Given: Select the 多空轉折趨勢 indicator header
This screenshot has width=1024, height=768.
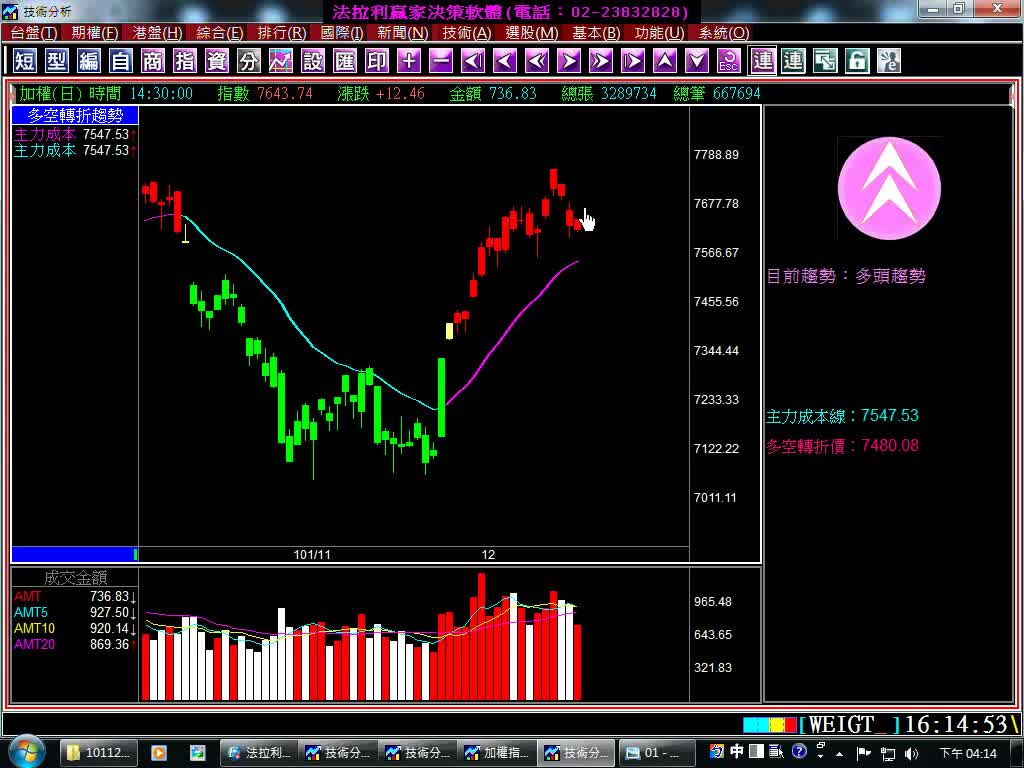Looking at the screenshot, I should [x=75, y=116].
